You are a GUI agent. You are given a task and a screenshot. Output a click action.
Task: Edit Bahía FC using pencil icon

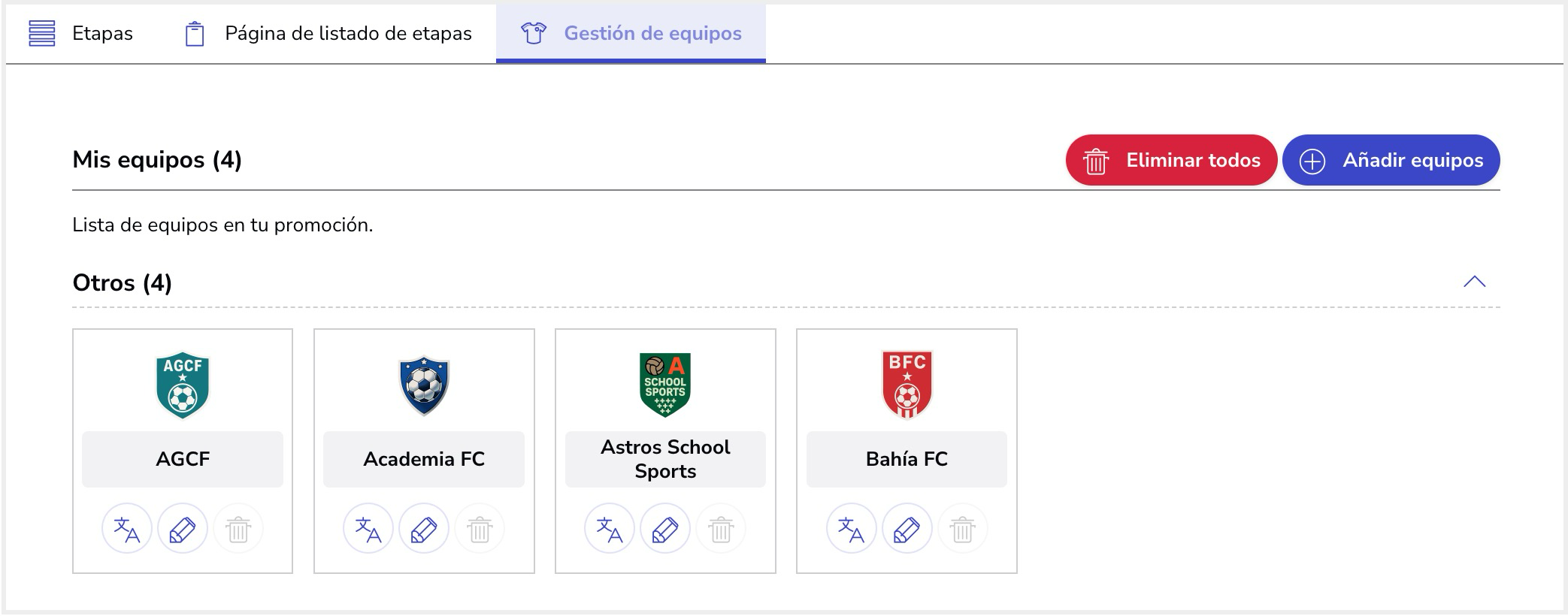(x=907, y=529)
